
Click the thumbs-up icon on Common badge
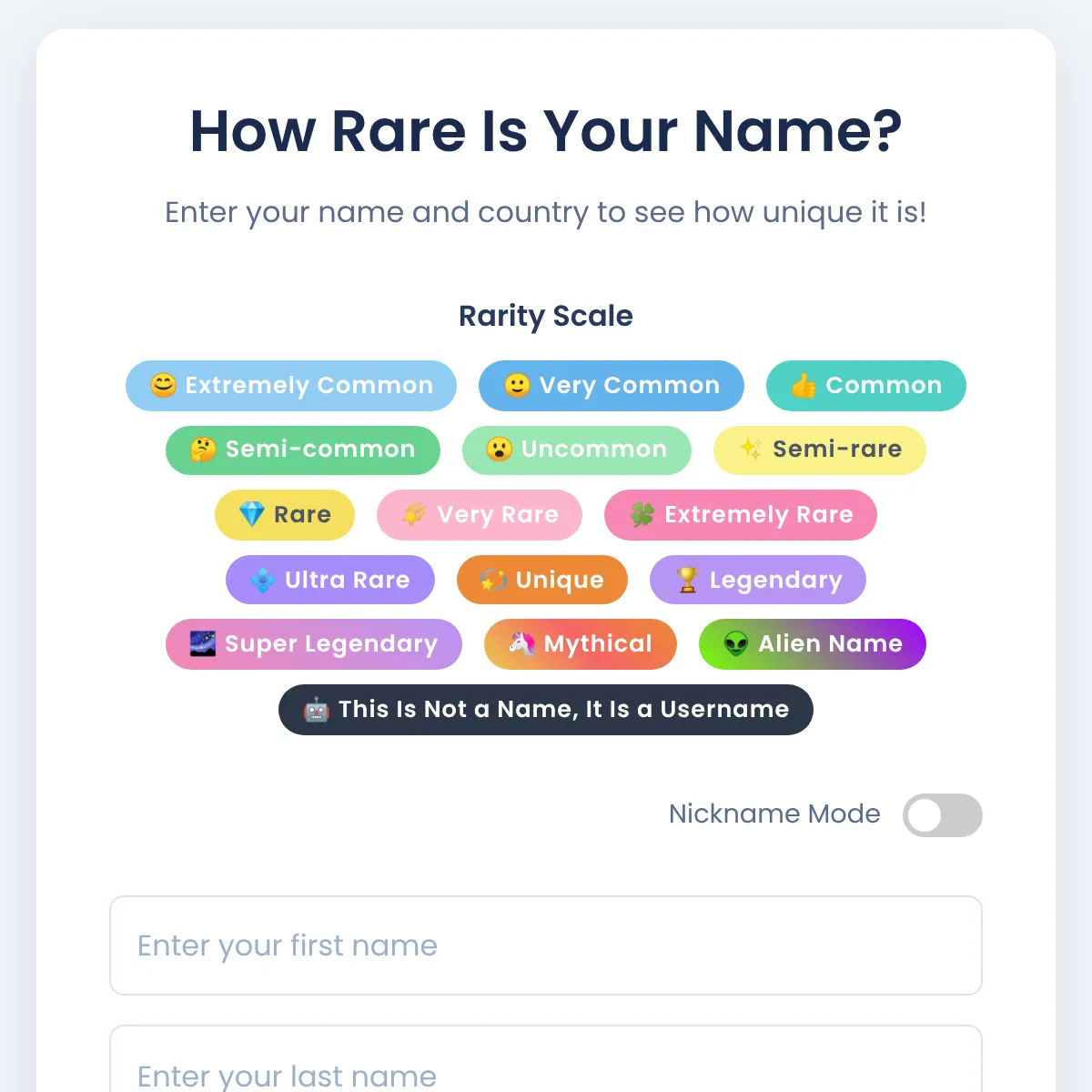[804, 386]
